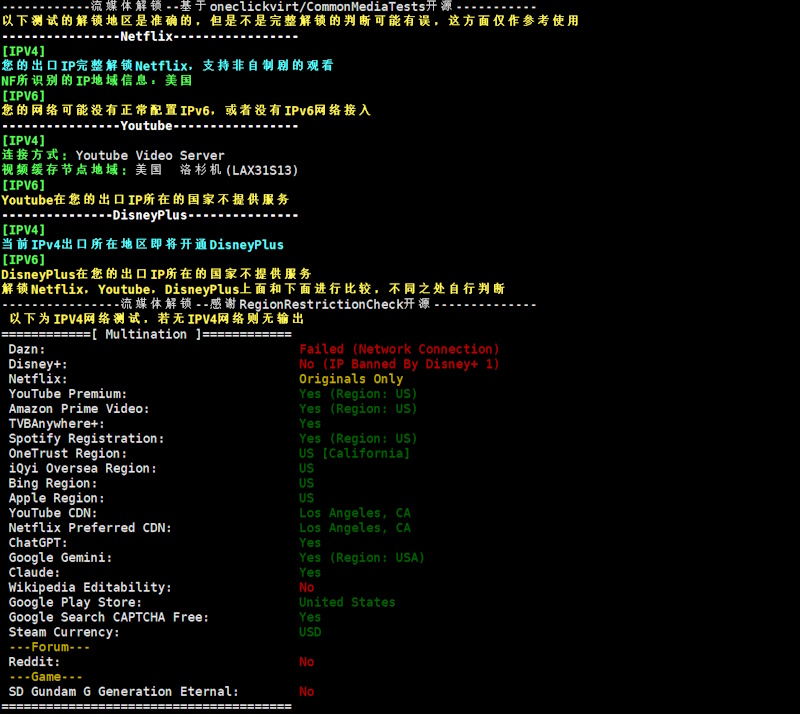Click the '[ Multination ]' section heading
The width and height of the screenshot is (800, 714).
click(x=146, y=334)
